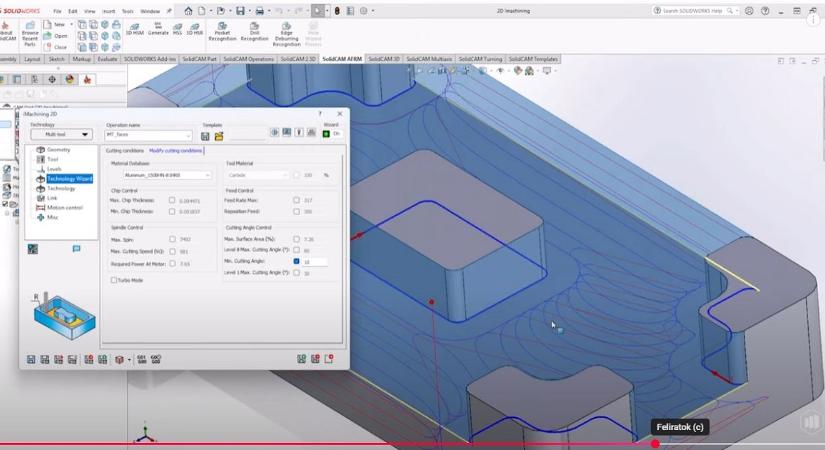Click the appearance color ball manager tab
This screenshot has width=825, height=450.
(69, 79)
